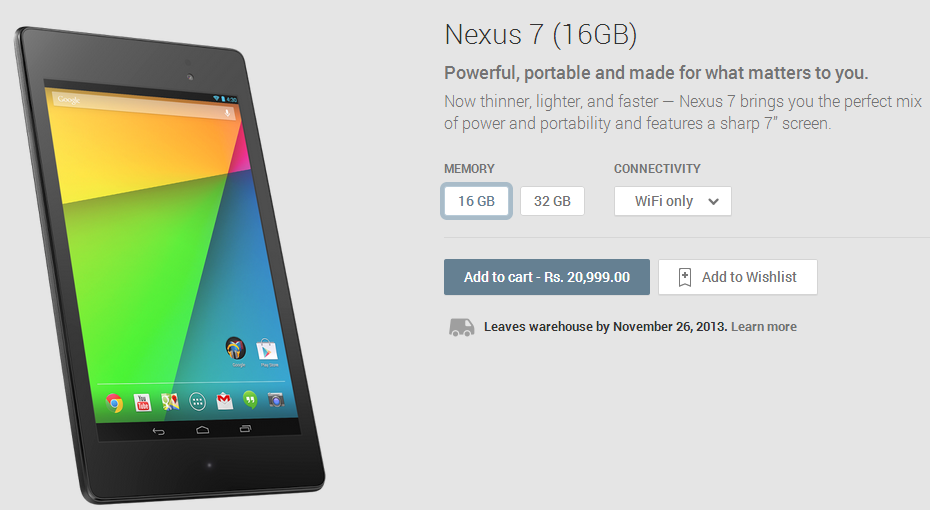Click the Play Store icon on the tablet
Viewport: 930px width, 510px height.
point(267,350)
